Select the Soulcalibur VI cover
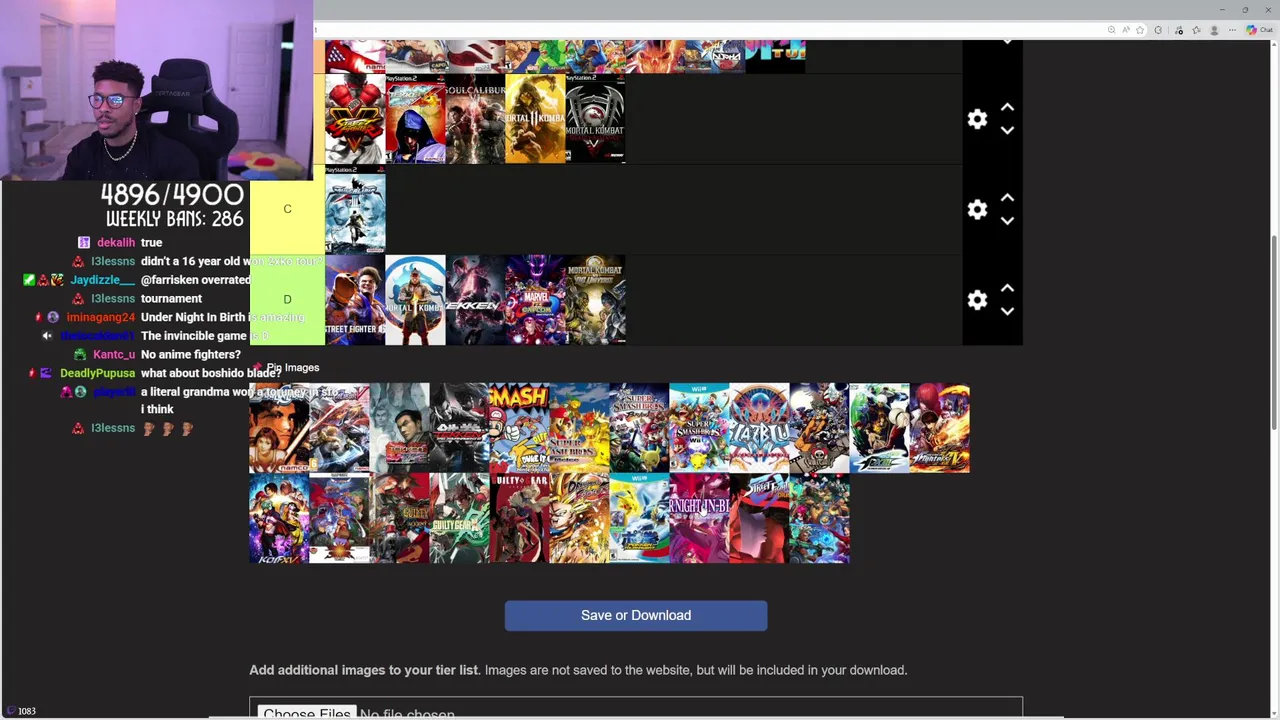The width and height of the screenshot is (1280, 720). 475,119
